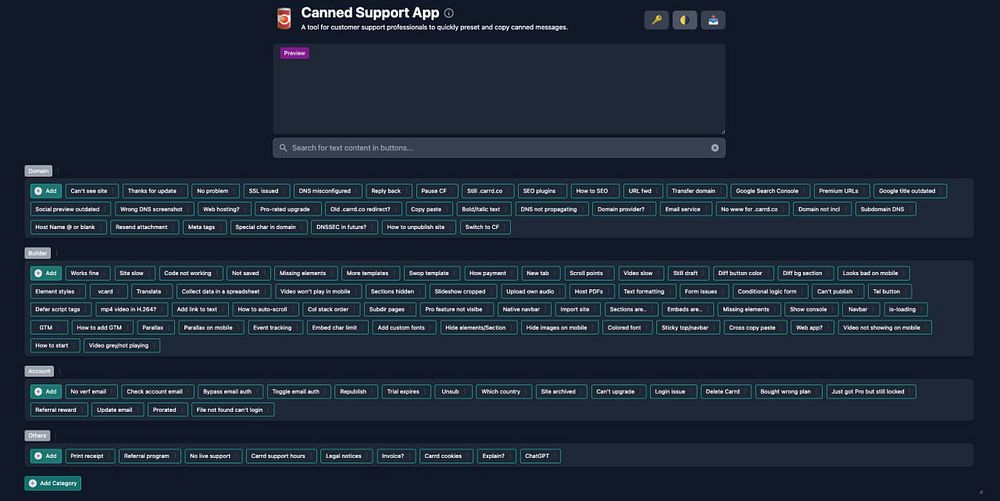1000x501 pixels.
Task: Select Wrong DNS screenshot message
Action: [x=154, y=209]
